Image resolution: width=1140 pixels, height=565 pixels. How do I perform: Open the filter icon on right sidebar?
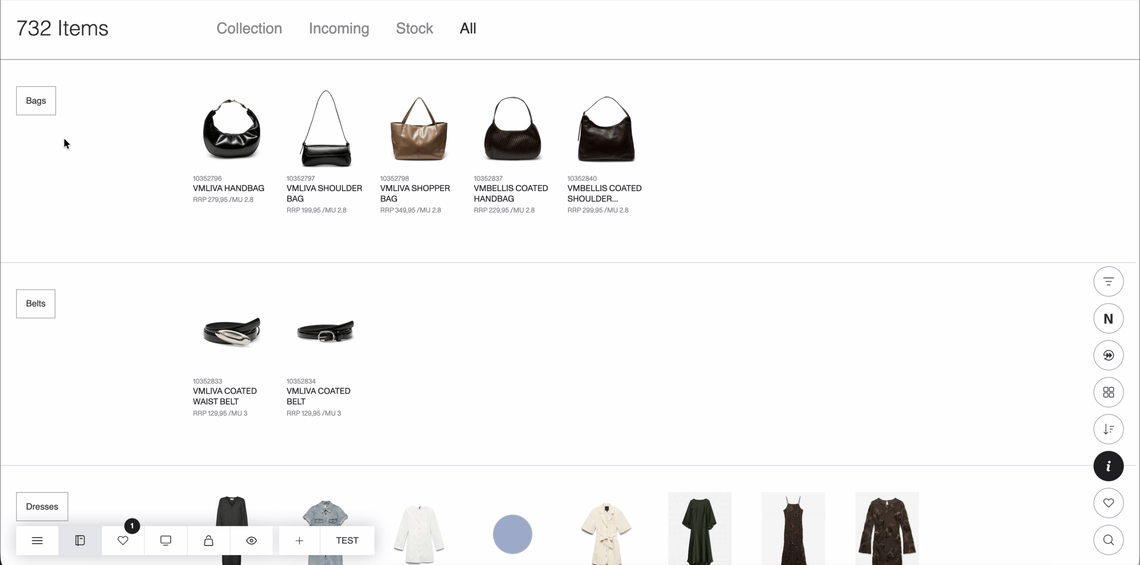pos(1108,282)
